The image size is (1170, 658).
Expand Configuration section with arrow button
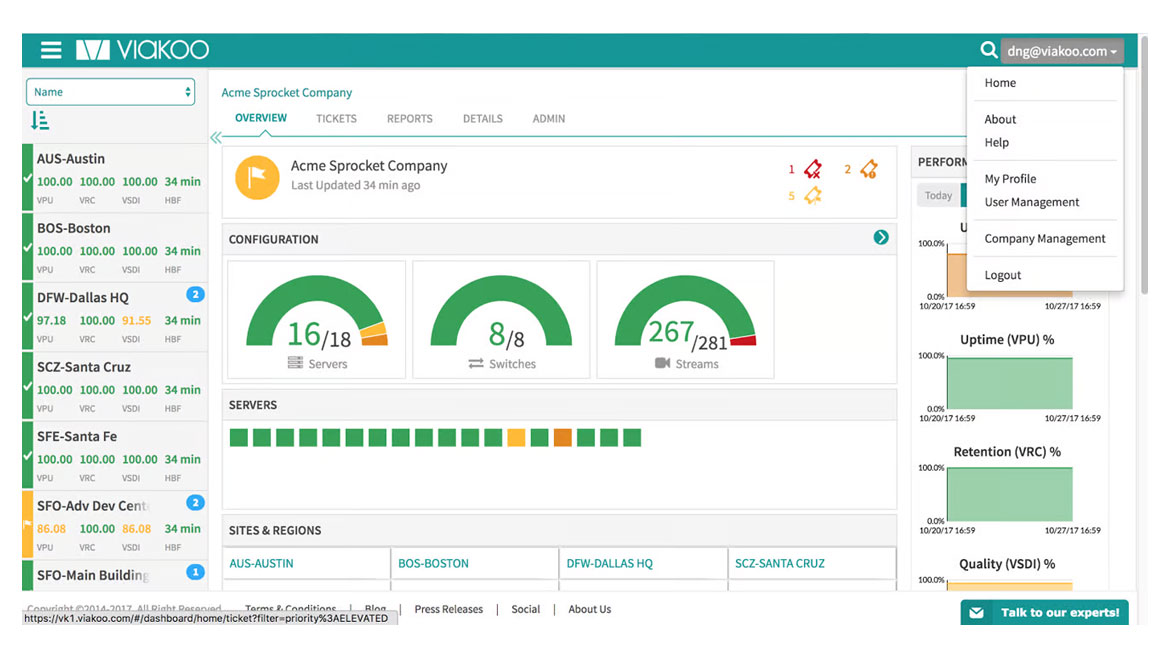880,238
